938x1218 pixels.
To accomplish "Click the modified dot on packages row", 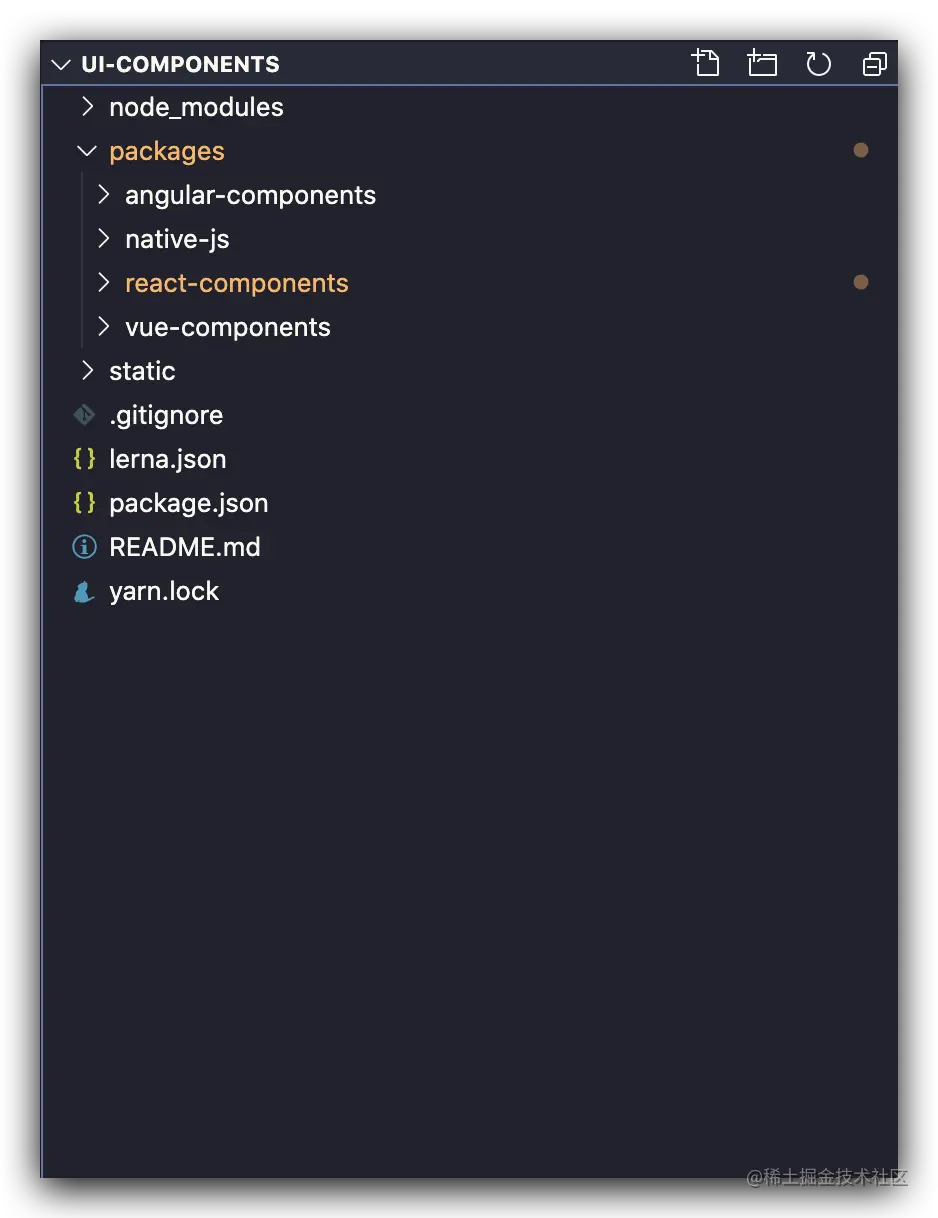I will 860,151.
